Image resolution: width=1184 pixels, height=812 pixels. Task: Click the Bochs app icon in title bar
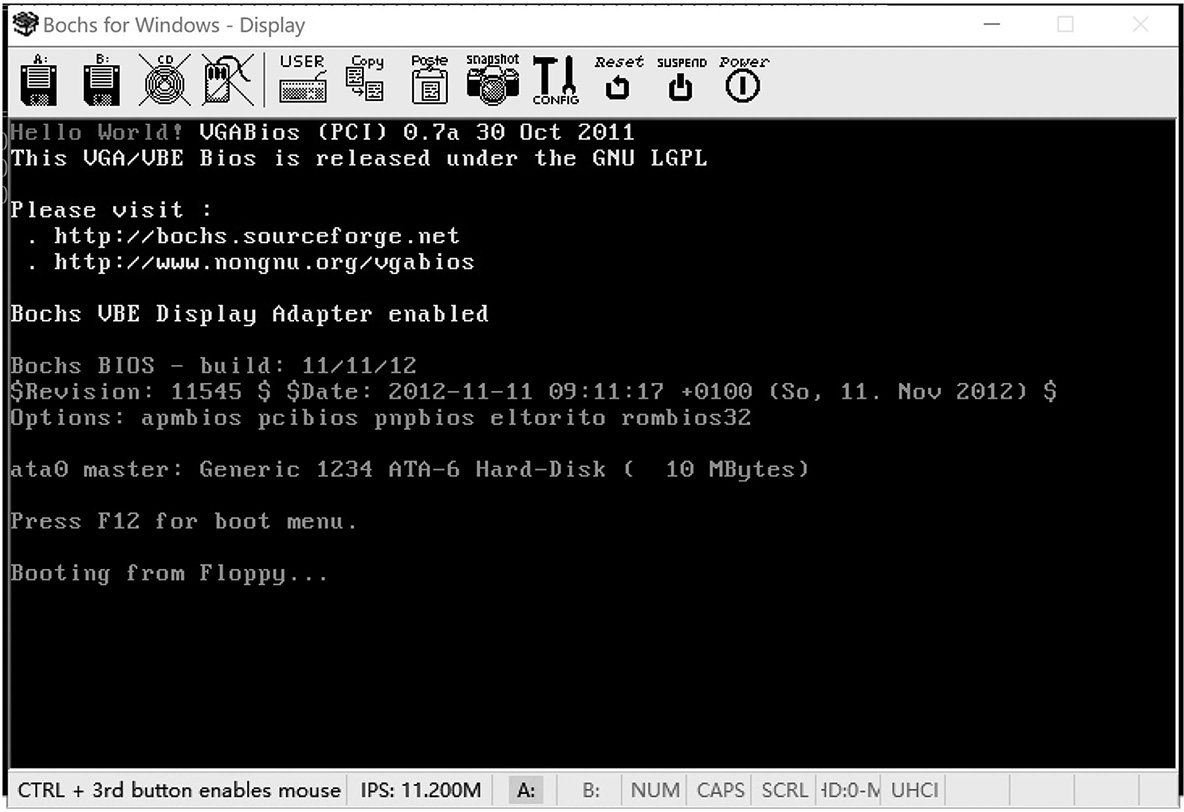25,24
